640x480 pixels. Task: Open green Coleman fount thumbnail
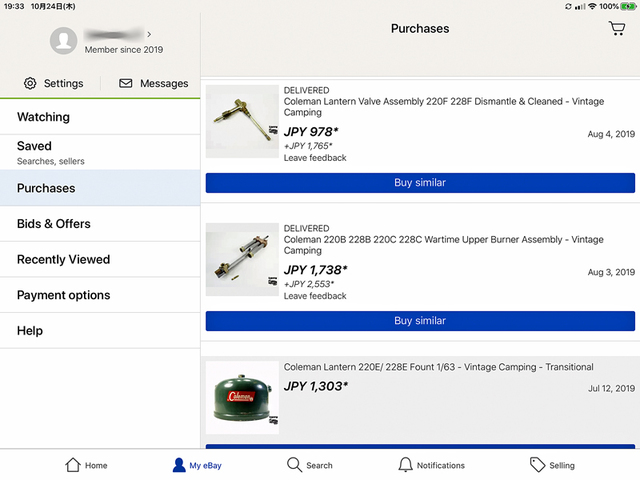coord(242,398)
